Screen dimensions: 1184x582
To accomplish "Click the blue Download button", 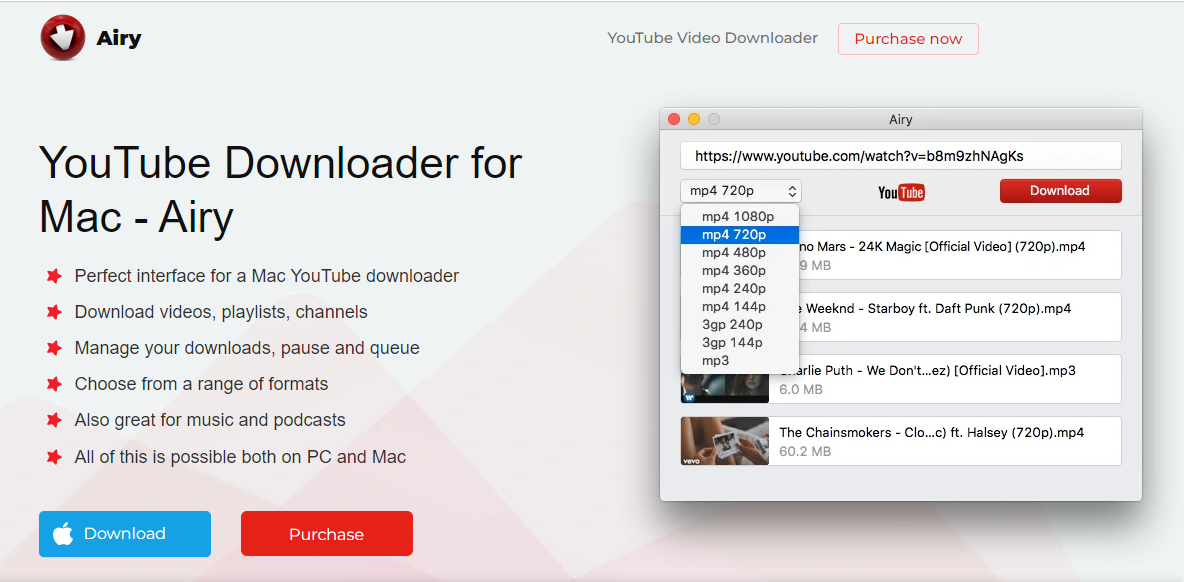I will (x=125, y=534).
